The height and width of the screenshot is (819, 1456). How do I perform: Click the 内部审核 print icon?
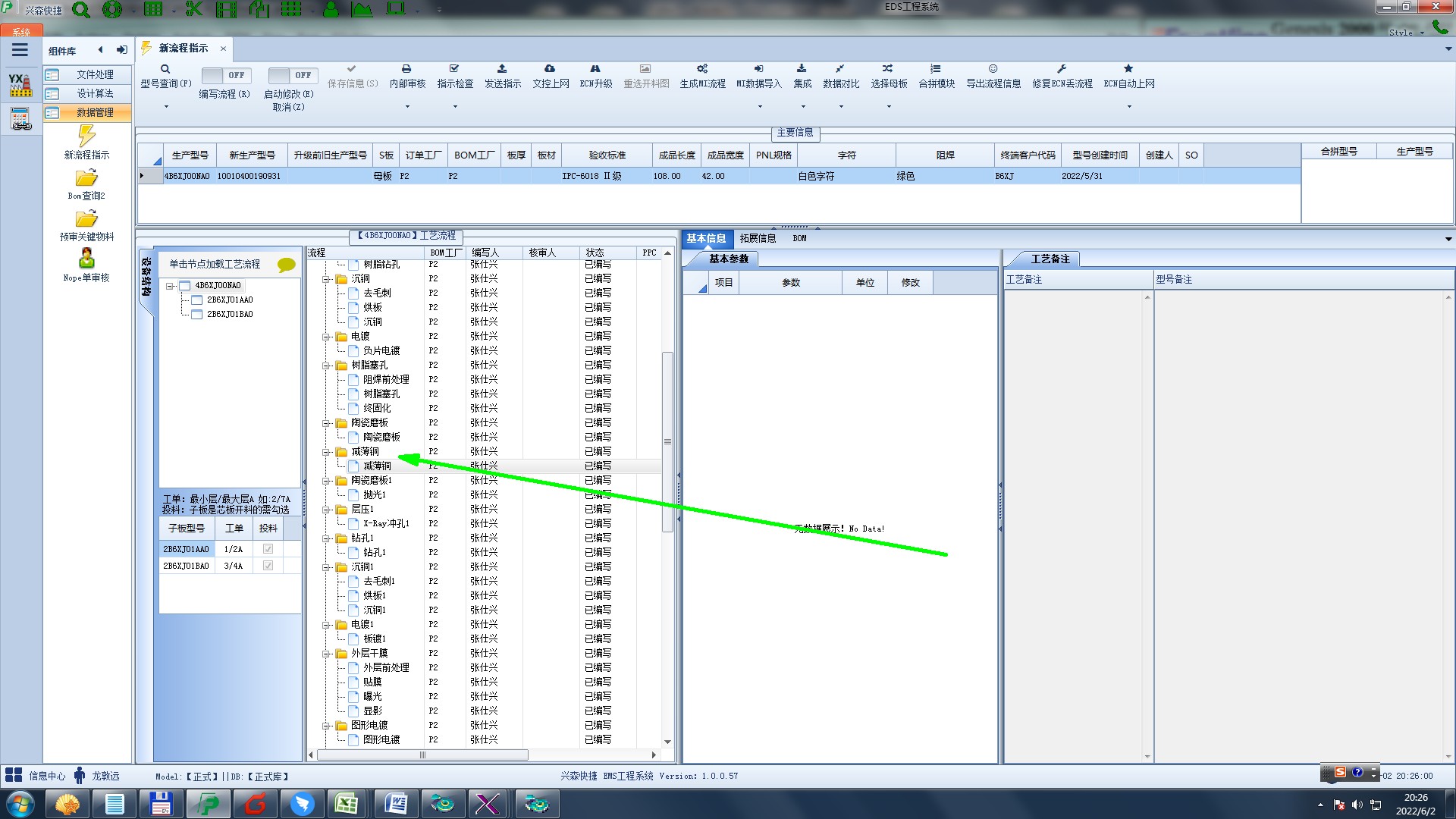point(406,69)
